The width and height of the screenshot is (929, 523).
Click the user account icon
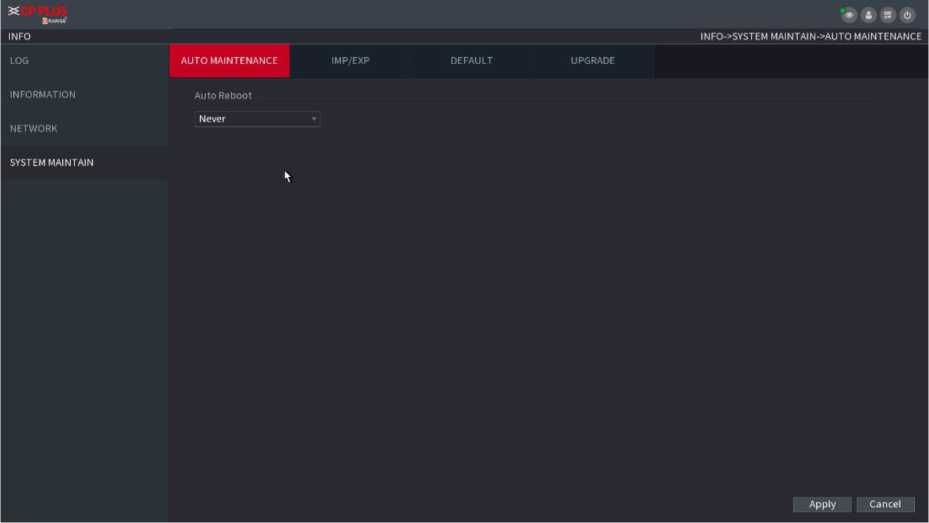pyautogui.click(x=868, y=15)
